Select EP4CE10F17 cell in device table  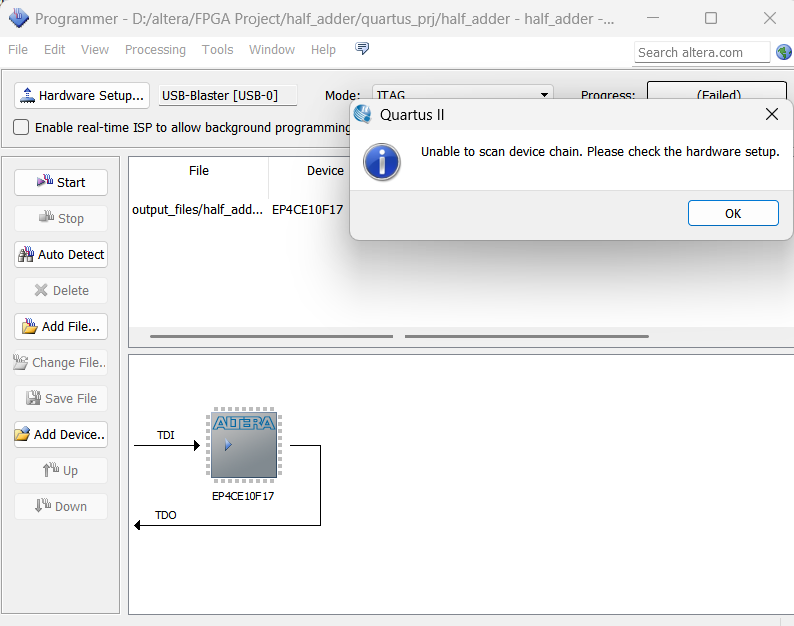pos(307,210)
